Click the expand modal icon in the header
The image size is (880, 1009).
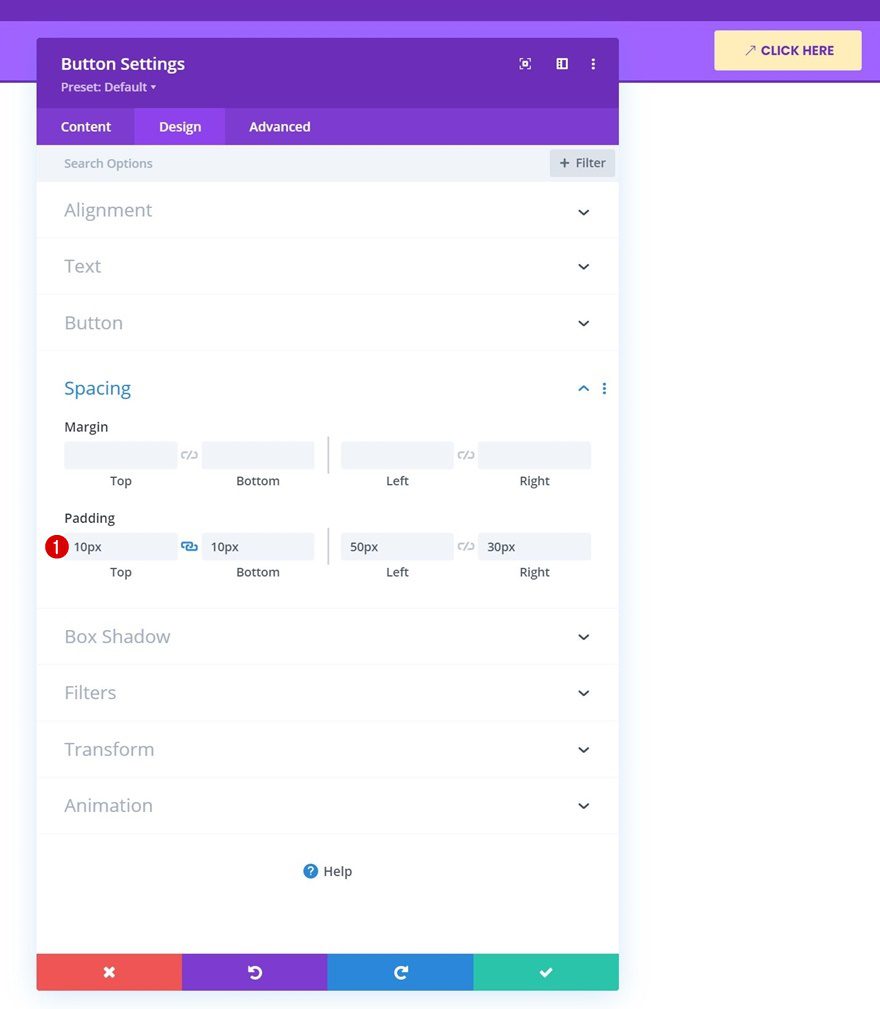click(x=525, y=63)
